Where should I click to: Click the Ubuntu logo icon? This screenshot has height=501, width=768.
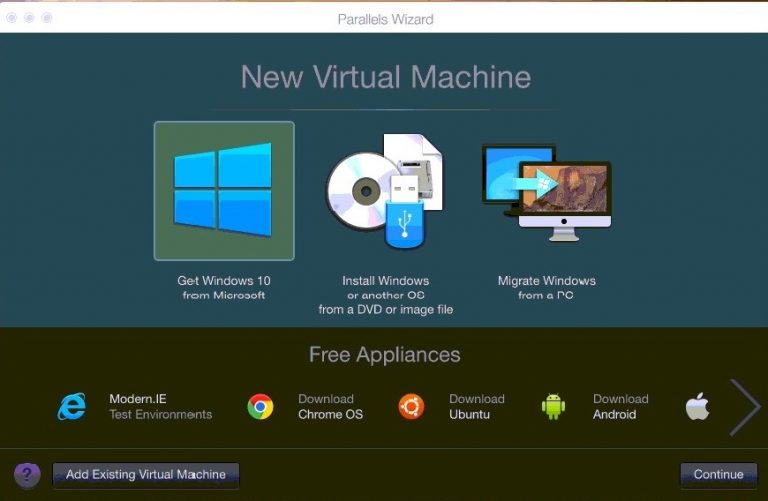(411, 406)
